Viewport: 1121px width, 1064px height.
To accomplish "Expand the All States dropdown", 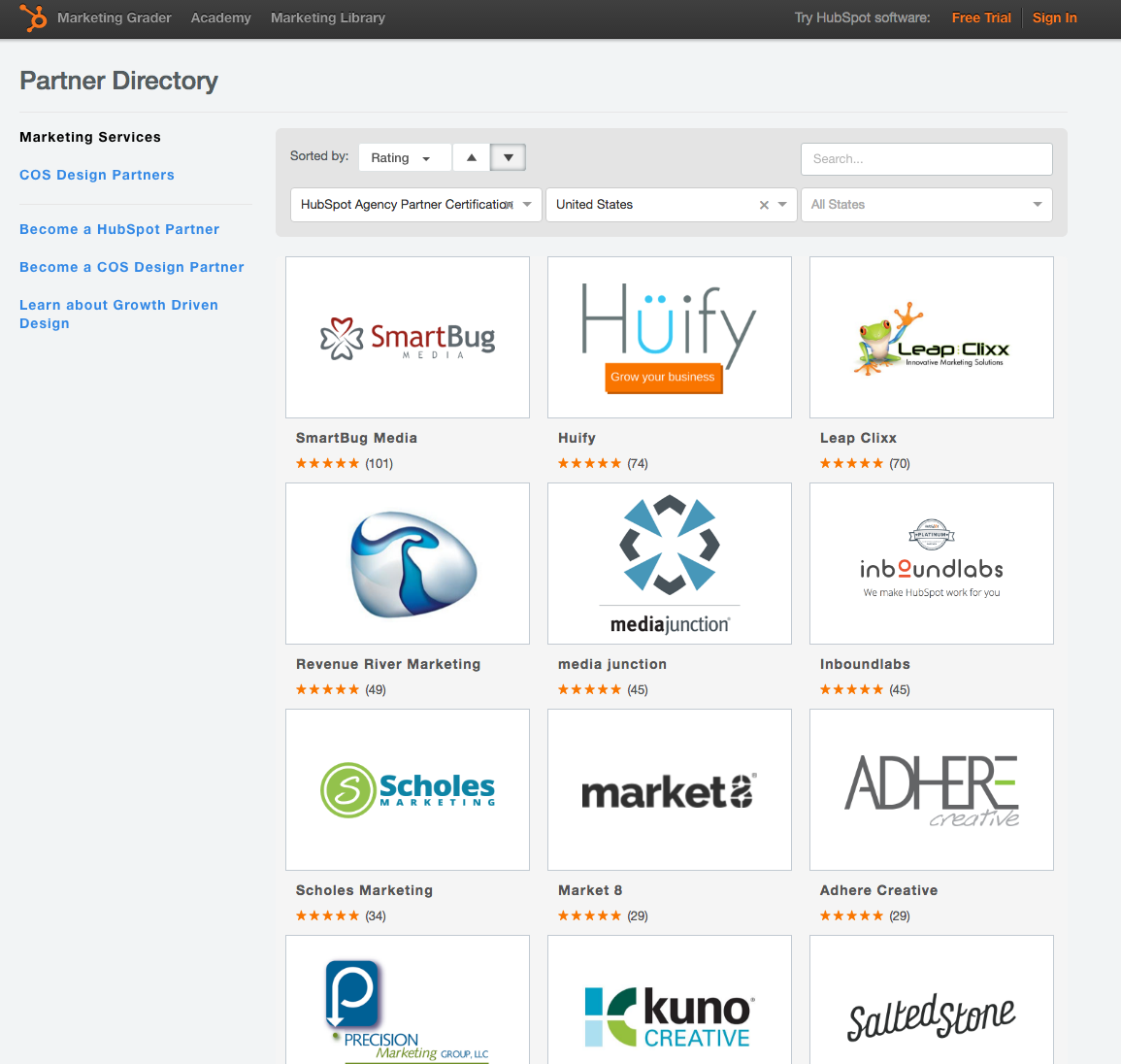I will pyautogui.click(x=927, y=205).
